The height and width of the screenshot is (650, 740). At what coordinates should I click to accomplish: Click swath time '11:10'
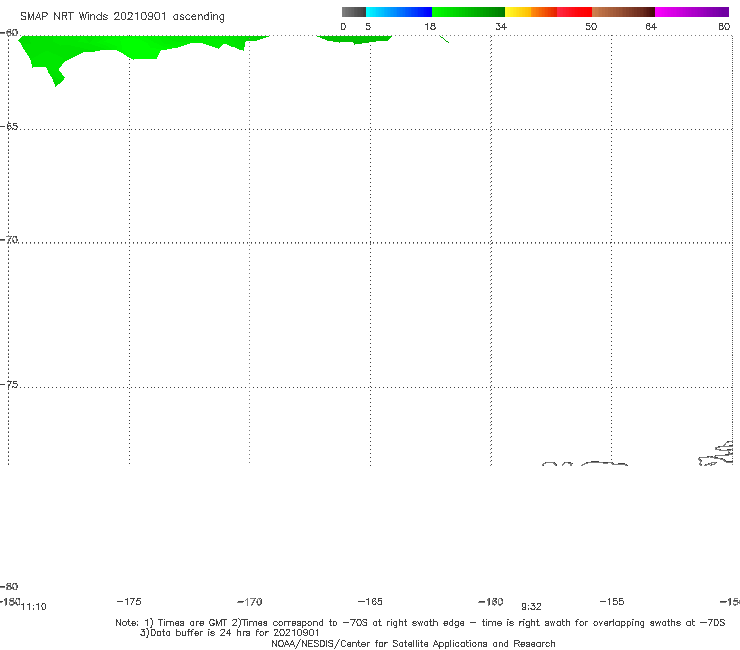coord(34,607)
